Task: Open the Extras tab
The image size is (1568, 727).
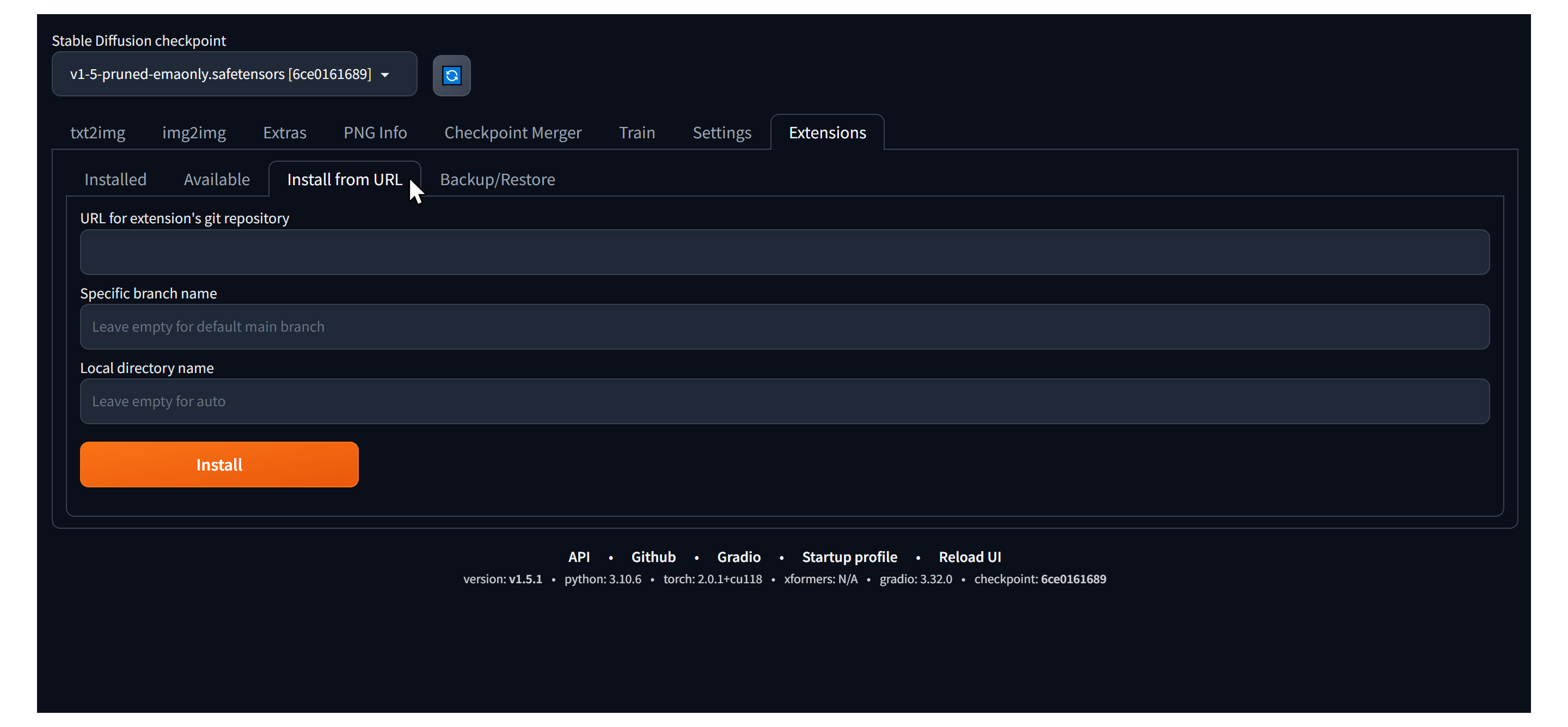Action: click(284, 133)
